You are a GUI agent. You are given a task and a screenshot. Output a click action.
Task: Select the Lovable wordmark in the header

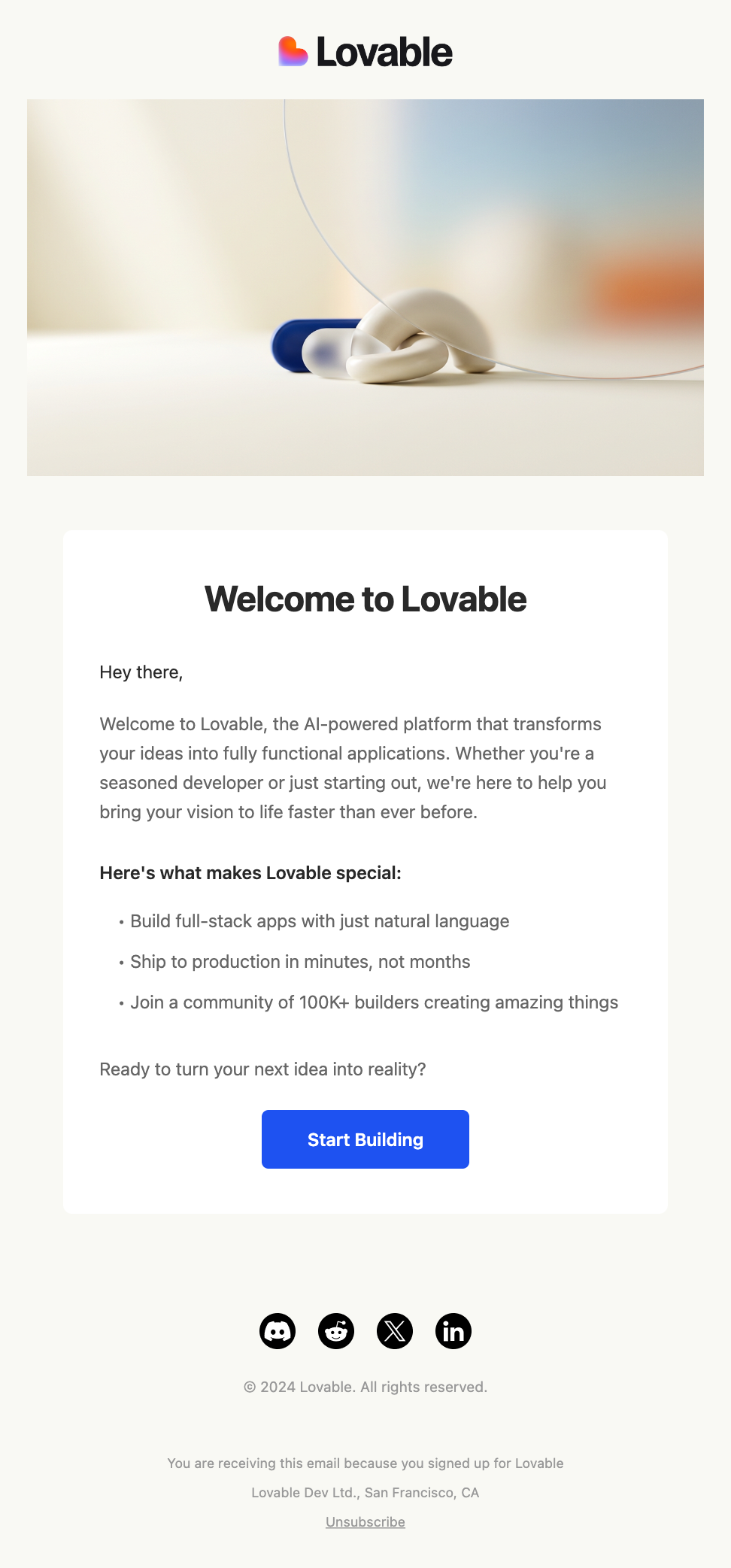pyautogui.click(x=384, y=53)
